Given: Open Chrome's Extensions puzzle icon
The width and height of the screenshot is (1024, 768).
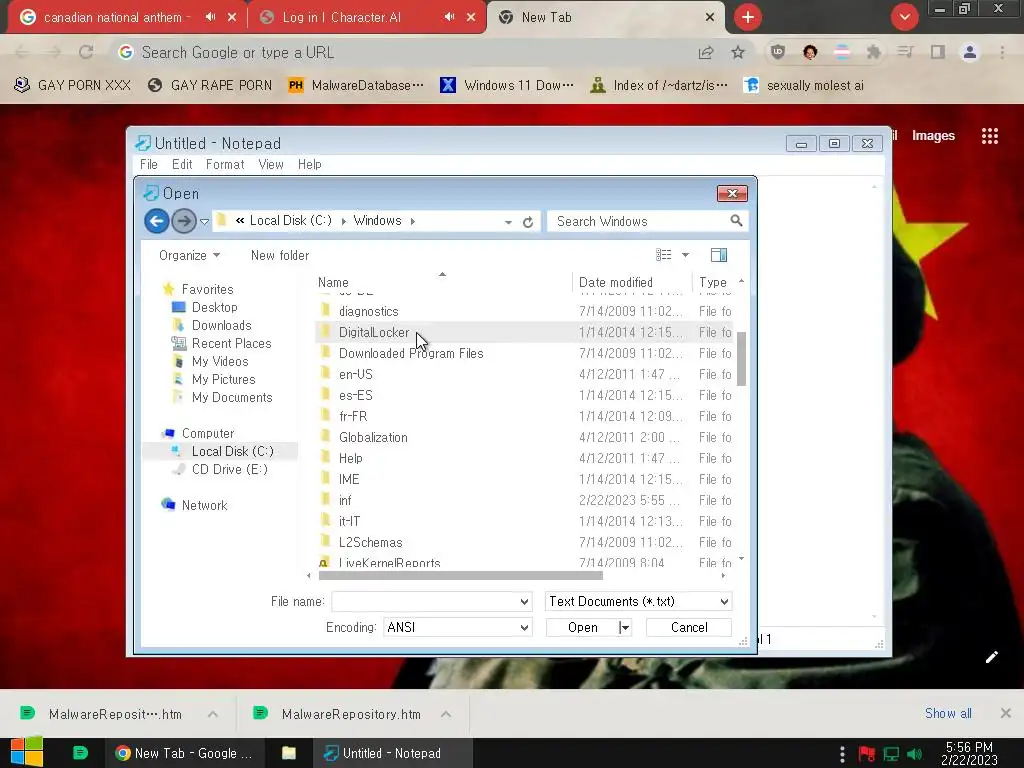Looking at the screenshot, I should 873,52.
